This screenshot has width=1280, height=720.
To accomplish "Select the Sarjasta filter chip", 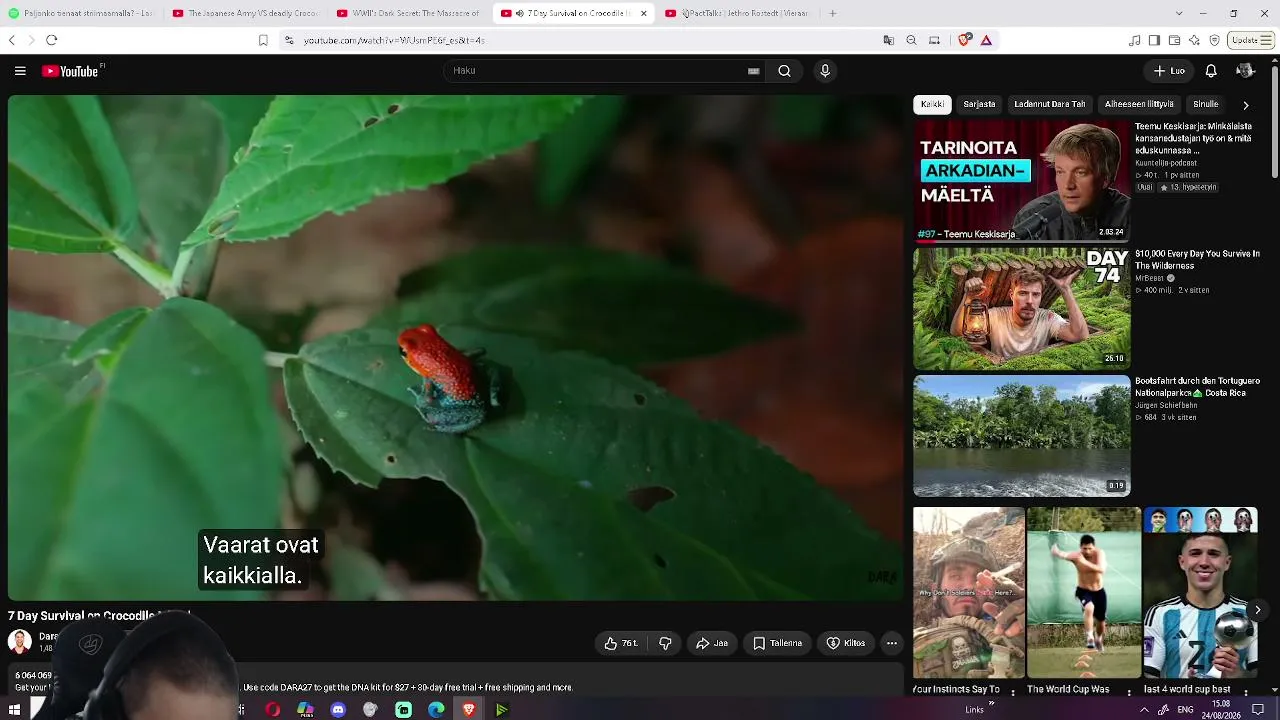I will 979,105.
